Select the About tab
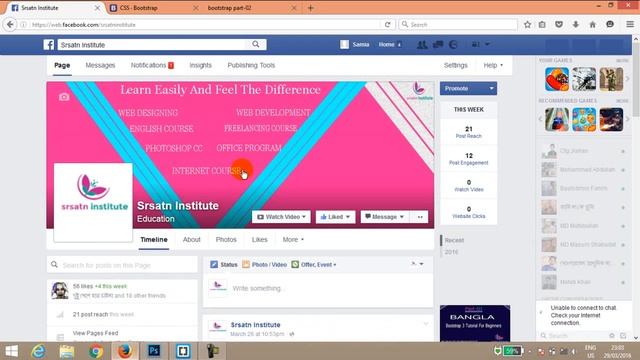This screenshot has width=640, height=360. (191, 240)
